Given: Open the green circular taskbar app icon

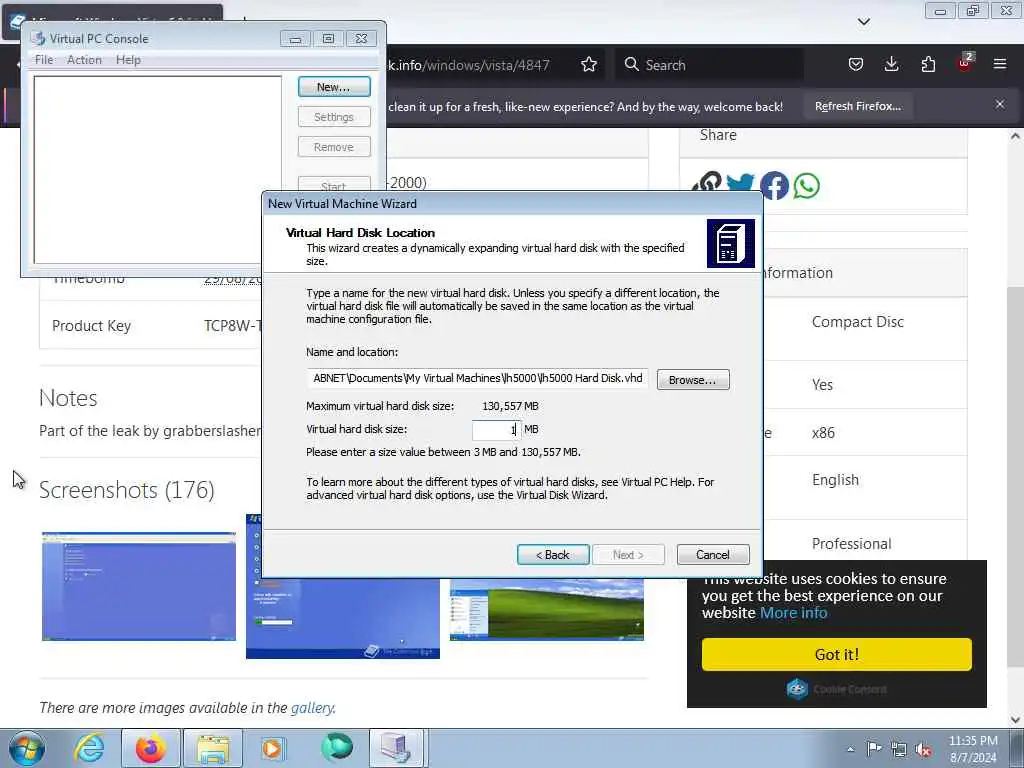Looking at the screenshot, I should pos(336,748).
